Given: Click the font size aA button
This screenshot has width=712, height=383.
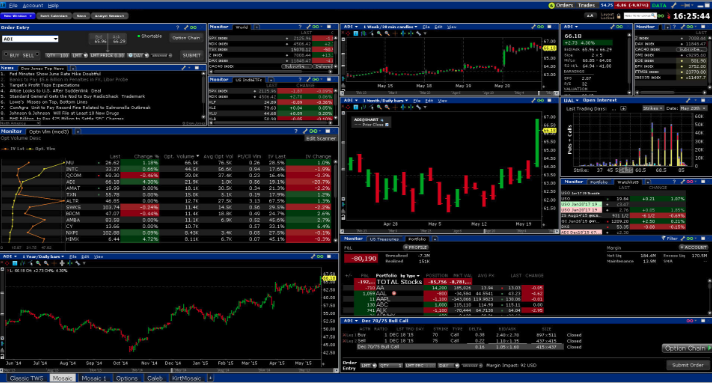Looking at the screenshot, I should pyautogui.click(x=589, y=16).
